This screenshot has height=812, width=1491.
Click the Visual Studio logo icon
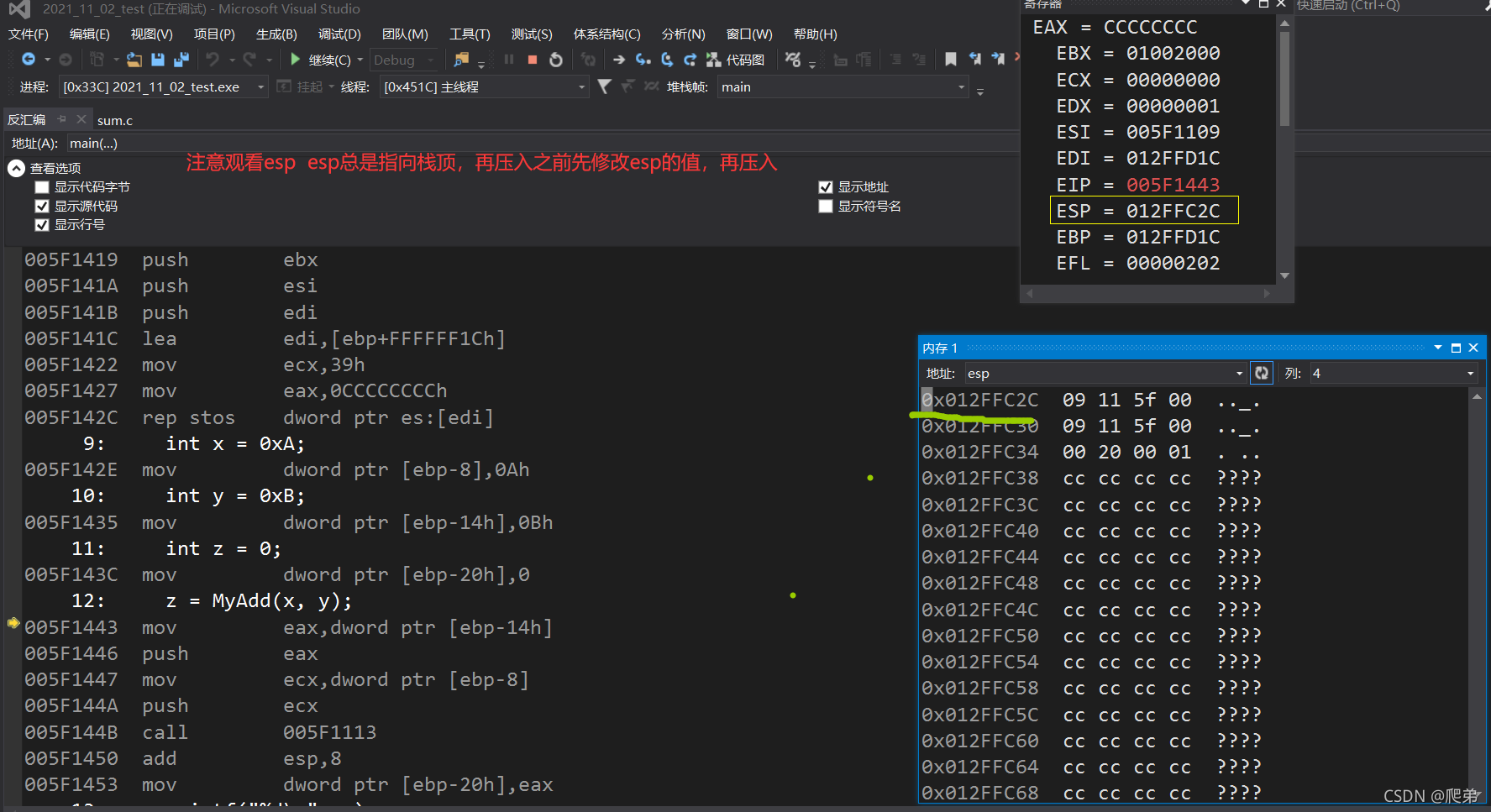(18, 9)
